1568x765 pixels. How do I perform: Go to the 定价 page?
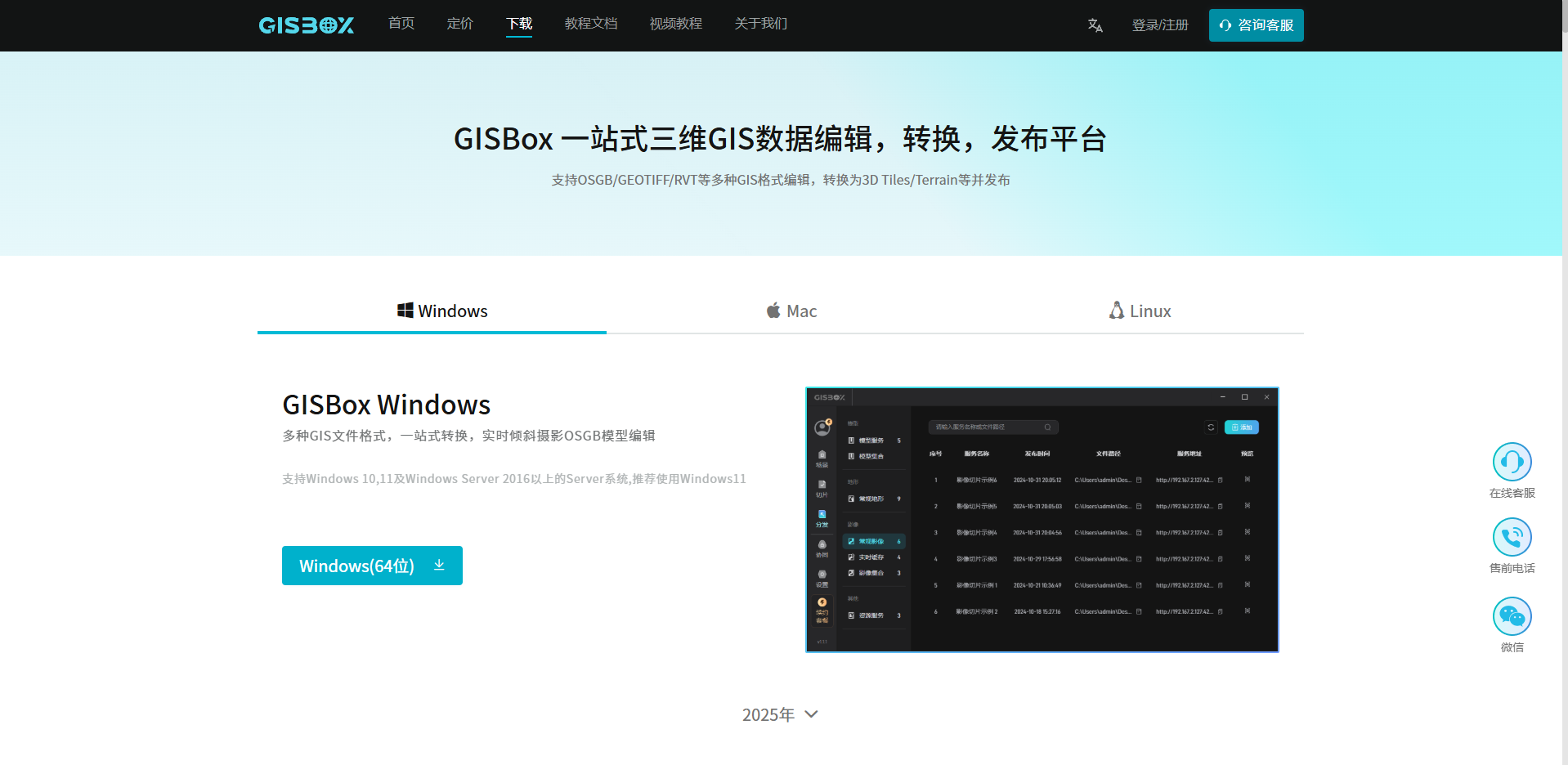460,24
